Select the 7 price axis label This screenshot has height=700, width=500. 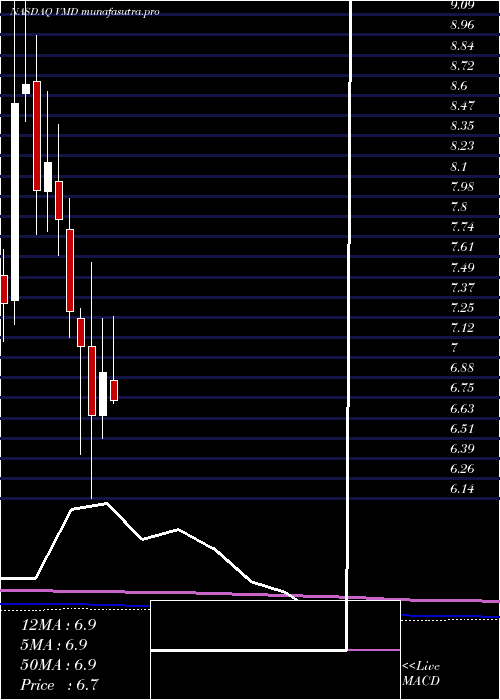pos(455,348)
